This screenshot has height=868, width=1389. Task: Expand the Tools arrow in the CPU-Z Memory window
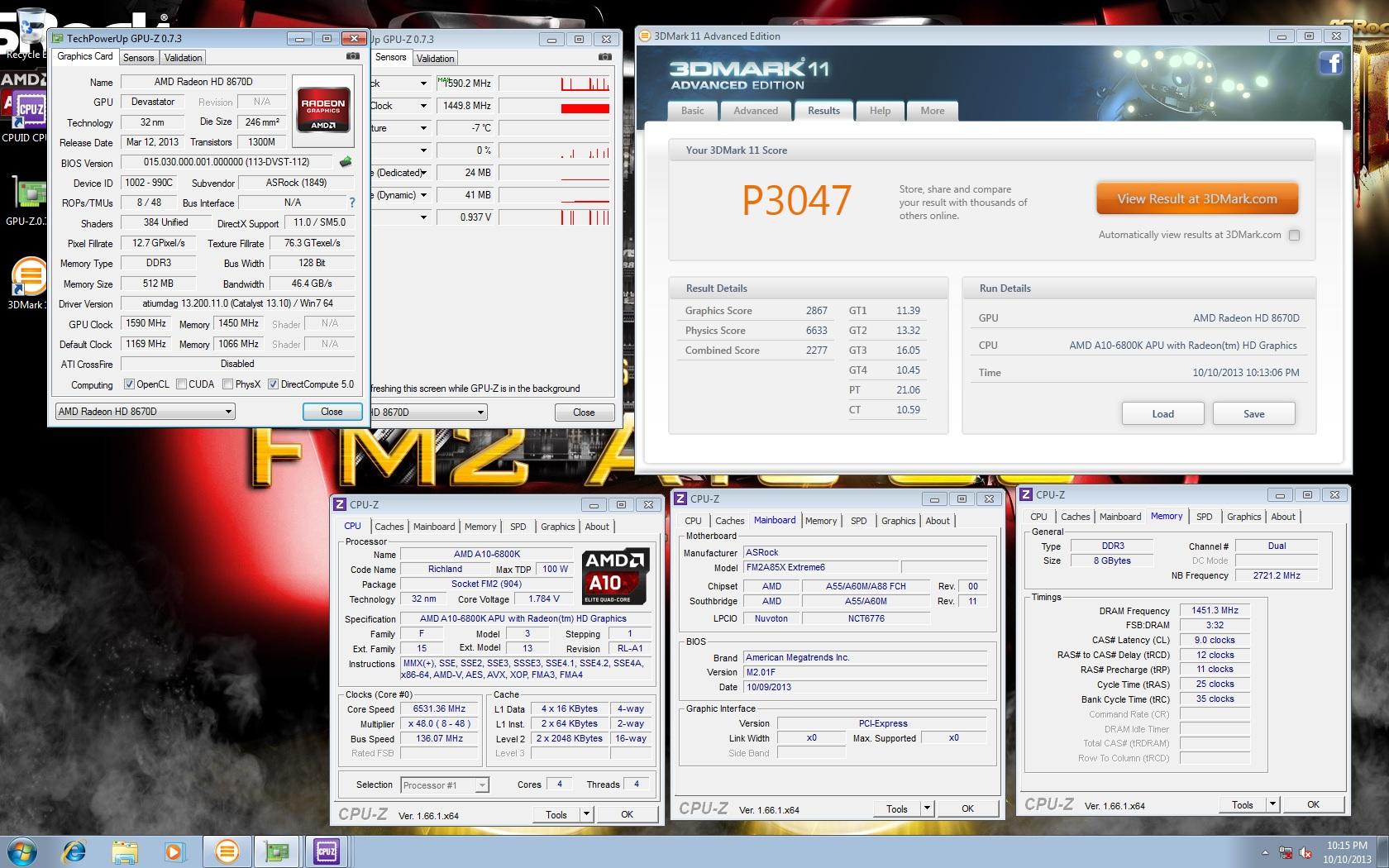point(1272,804)
